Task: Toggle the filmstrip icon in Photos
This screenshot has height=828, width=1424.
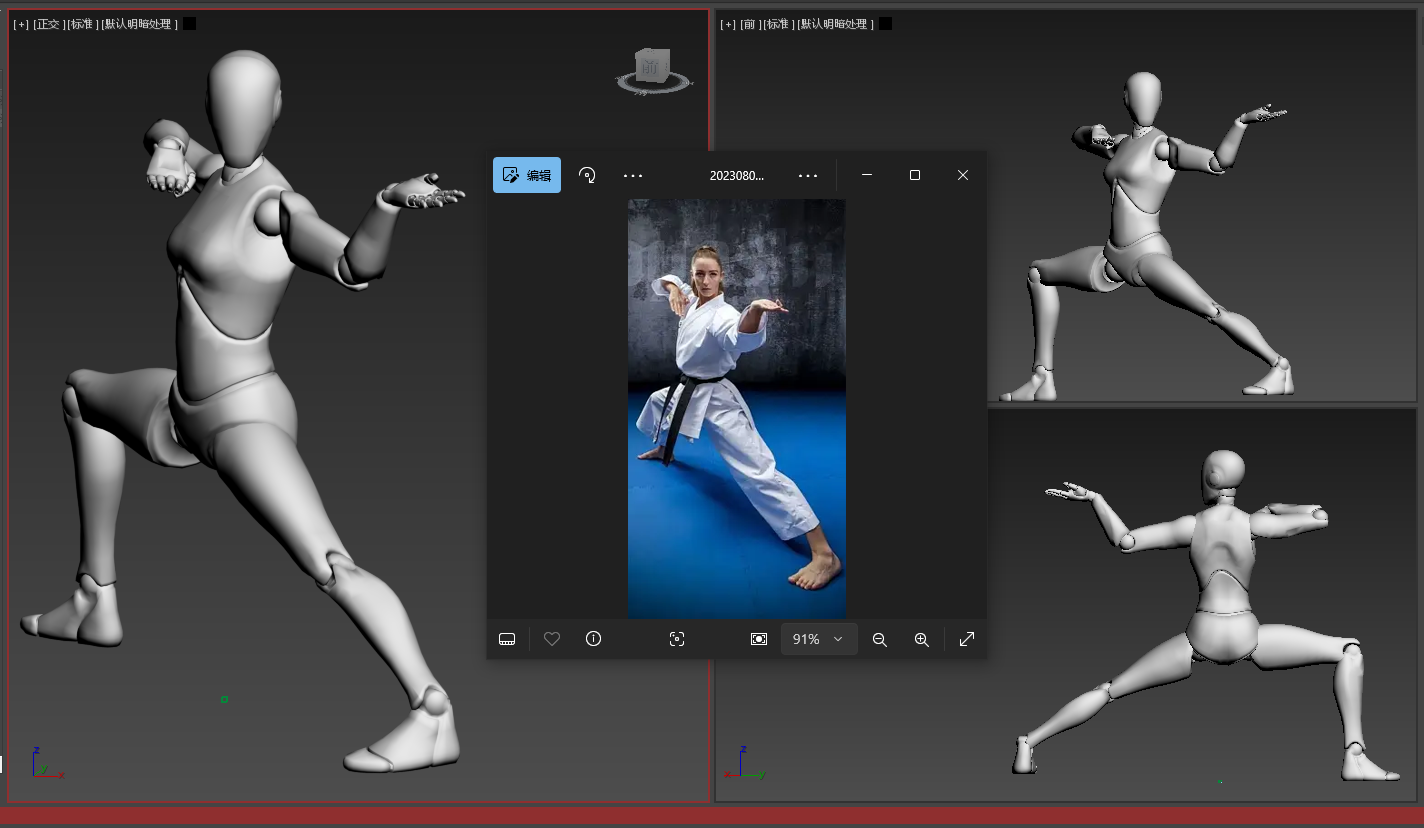Action: [x=507, y=639]
